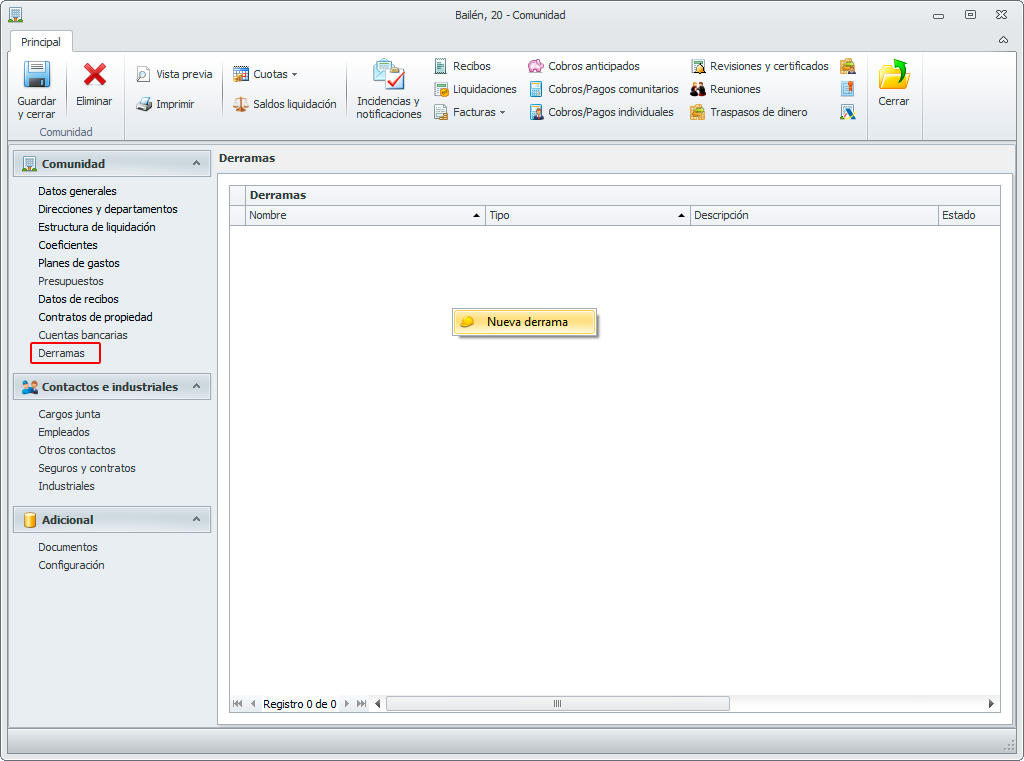Open Reuniones meetings icon
Image resolution: width=1024 pixels, height=761 pixels.
698,89
